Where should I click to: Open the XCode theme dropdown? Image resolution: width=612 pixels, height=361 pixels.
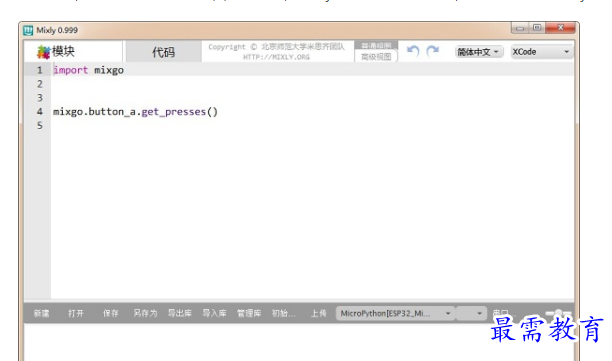tap(541, 52)
